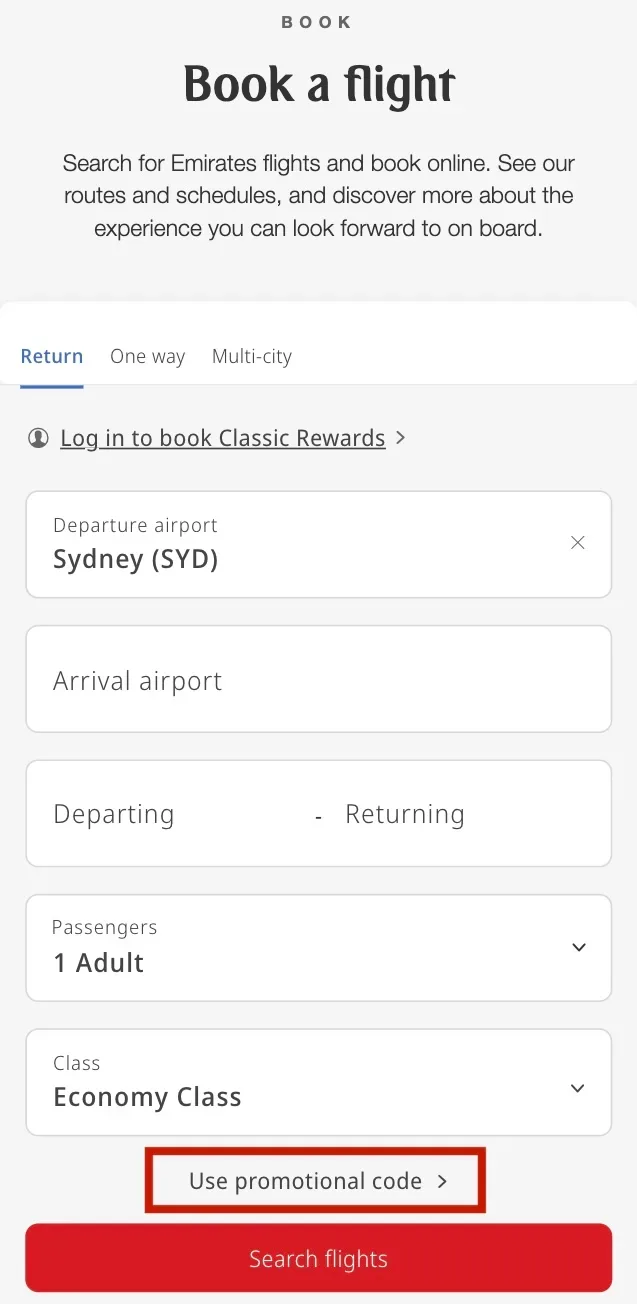637x1304 pixels.
Task: Click the Book a flight heading
Action: [318, 85]
